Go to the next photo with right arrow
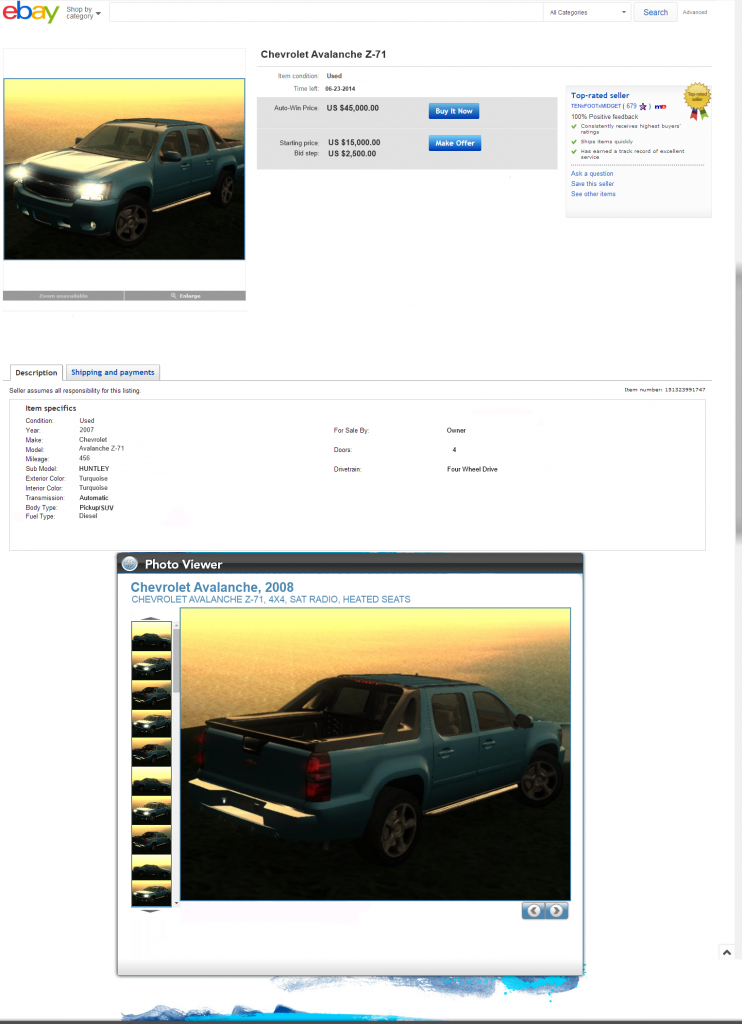Screen dimensions: 742x1024 (x=556, y=910)
